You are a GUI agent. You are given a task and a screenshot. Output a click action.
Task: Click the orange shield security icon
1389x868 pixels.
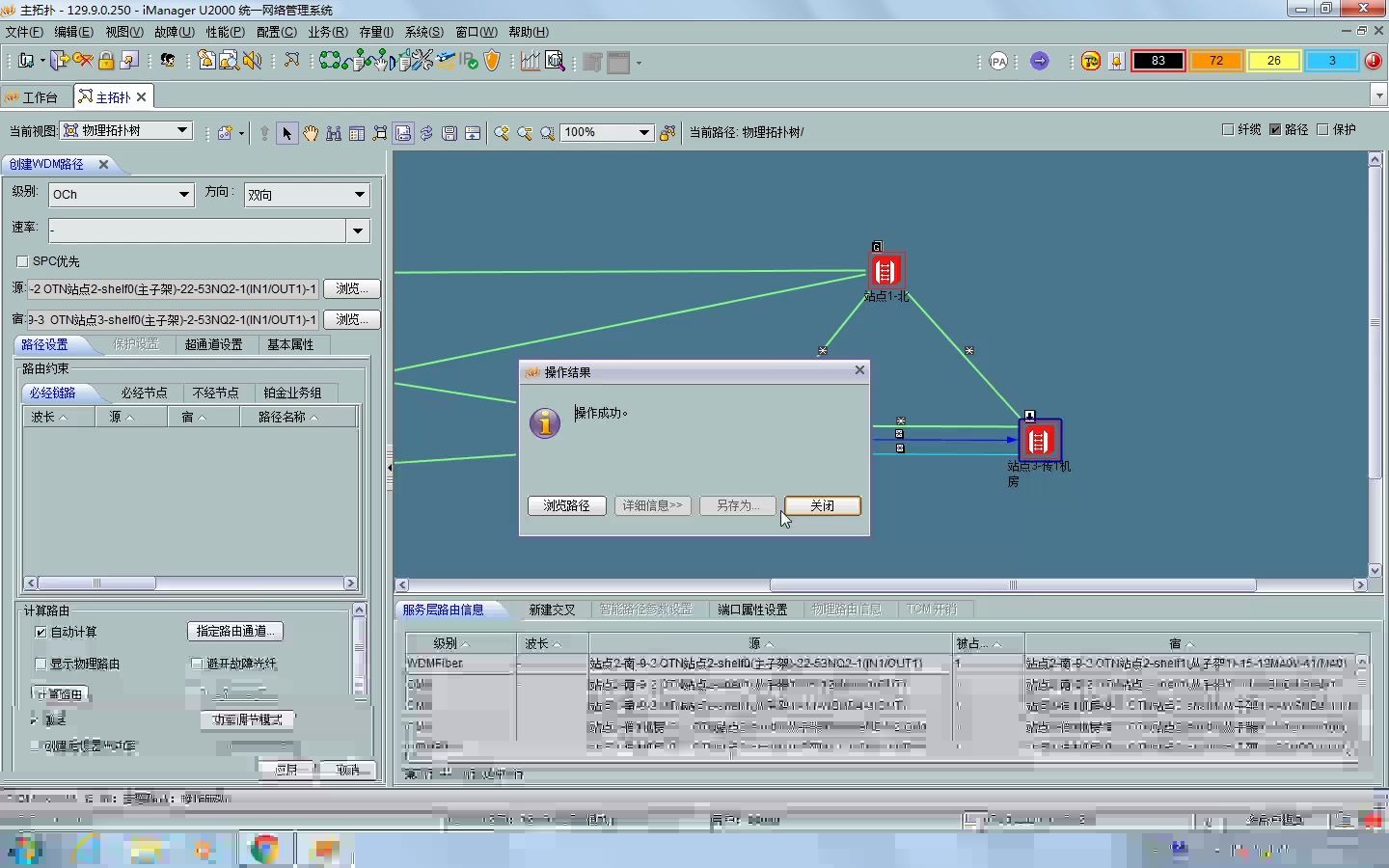[x=492, y=61]
